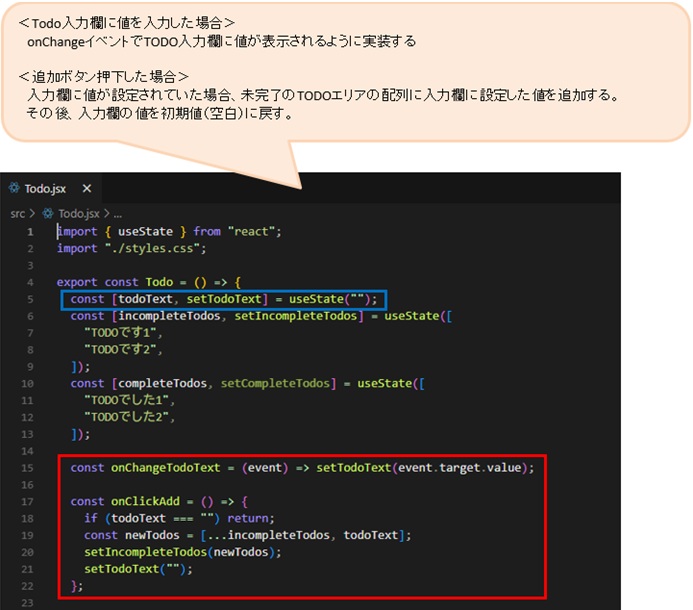This screenshot has width=693, height=610.
Task: Click setCompleteTodos on line 10
Action: coord(275,384)
